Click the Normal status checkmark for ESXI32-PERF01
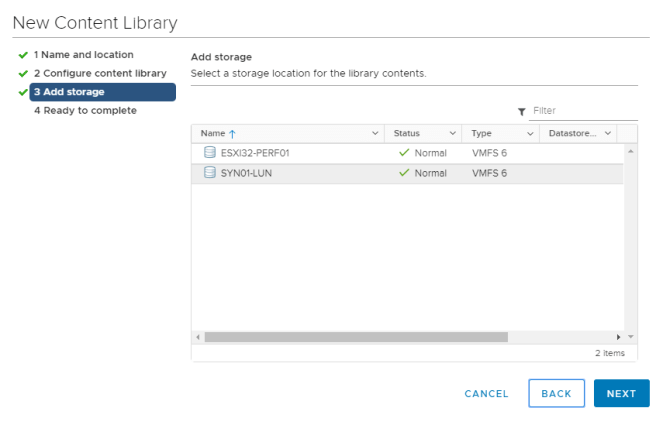The image size is (656, 425). [x=404, y=153]
